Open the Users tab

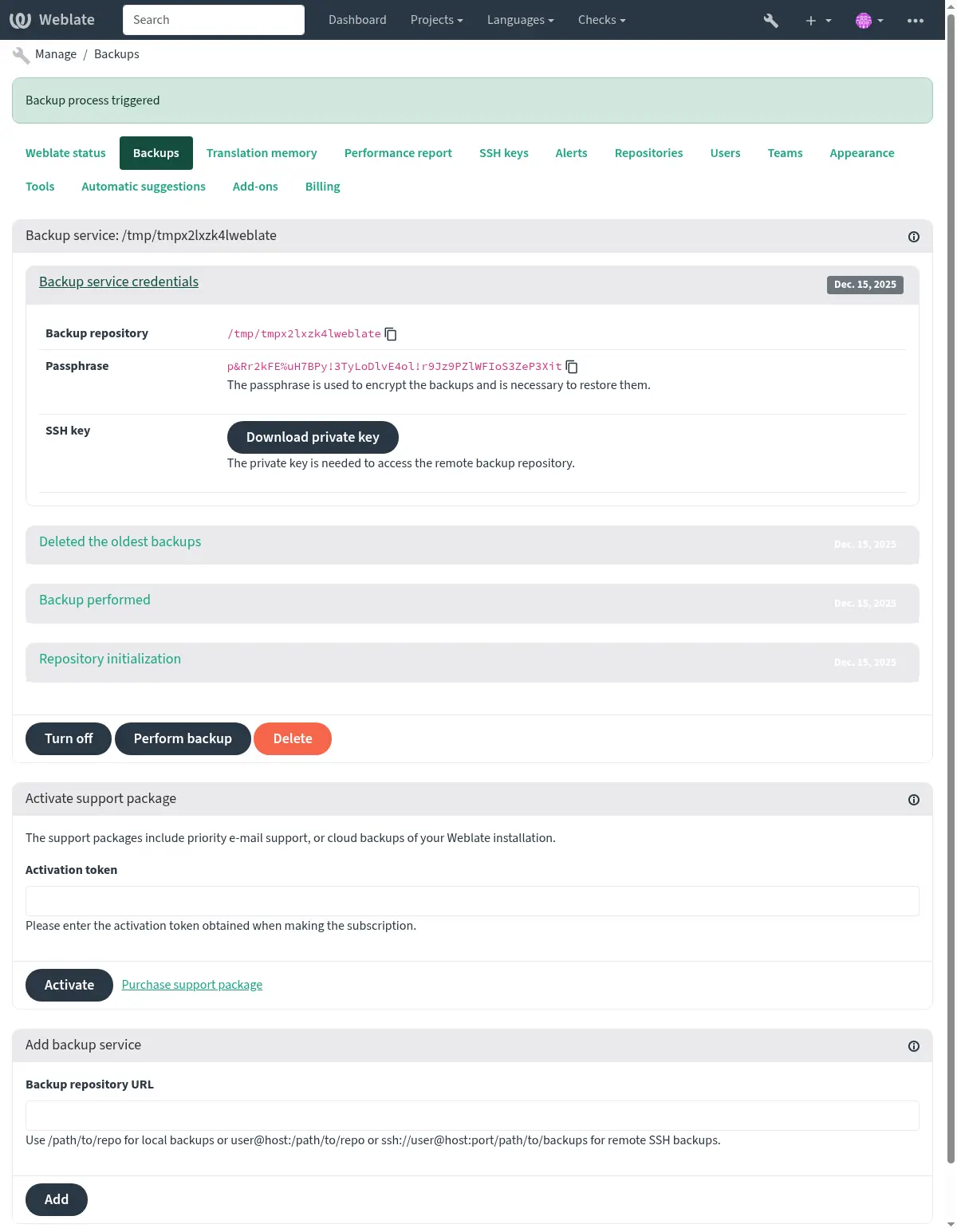[x=725, y=153]
